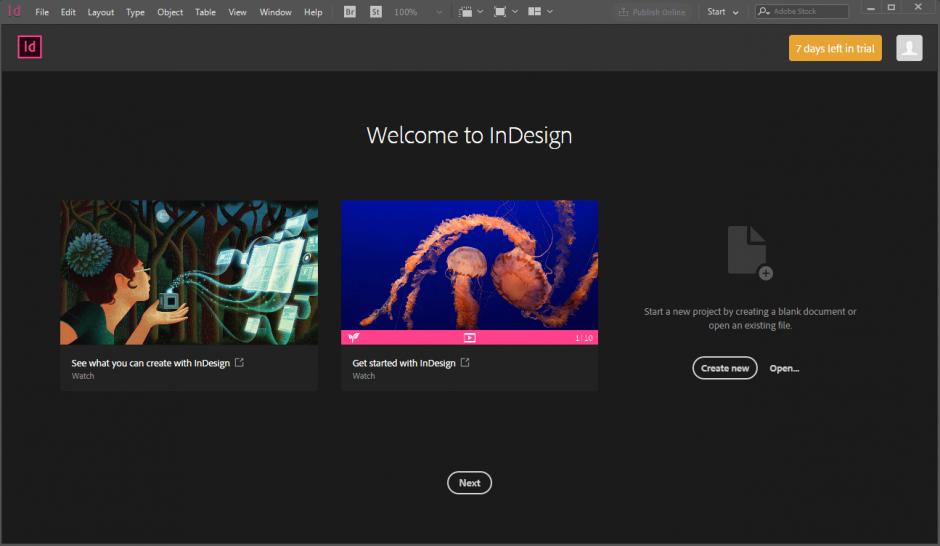Open the user profile avatar icon
The height and width of the screenshot is (546, 940).
coord(909,48)
